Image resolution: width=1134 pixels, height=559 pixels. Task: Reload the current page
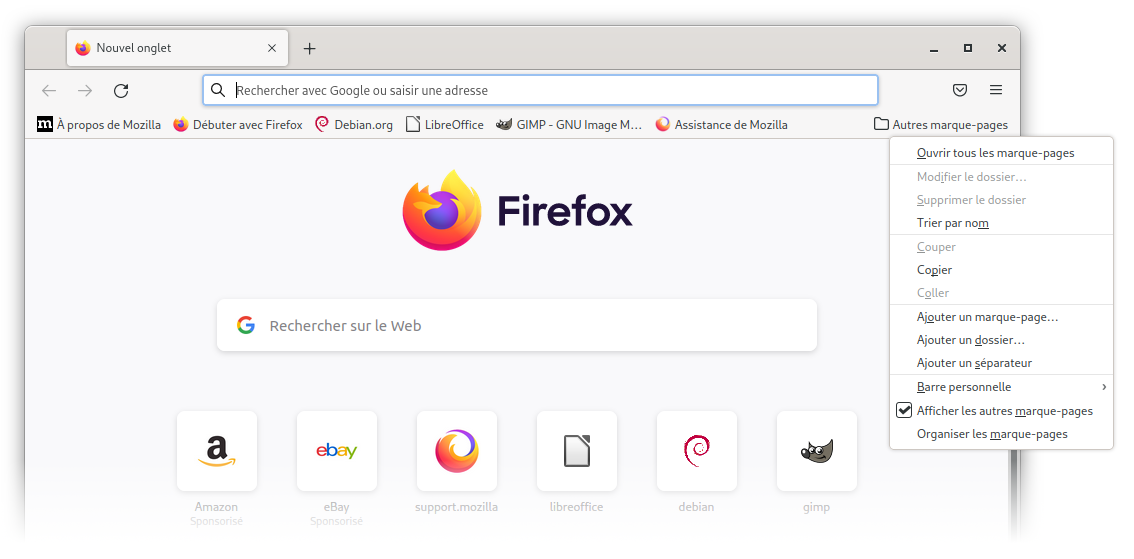pos(122,90)
